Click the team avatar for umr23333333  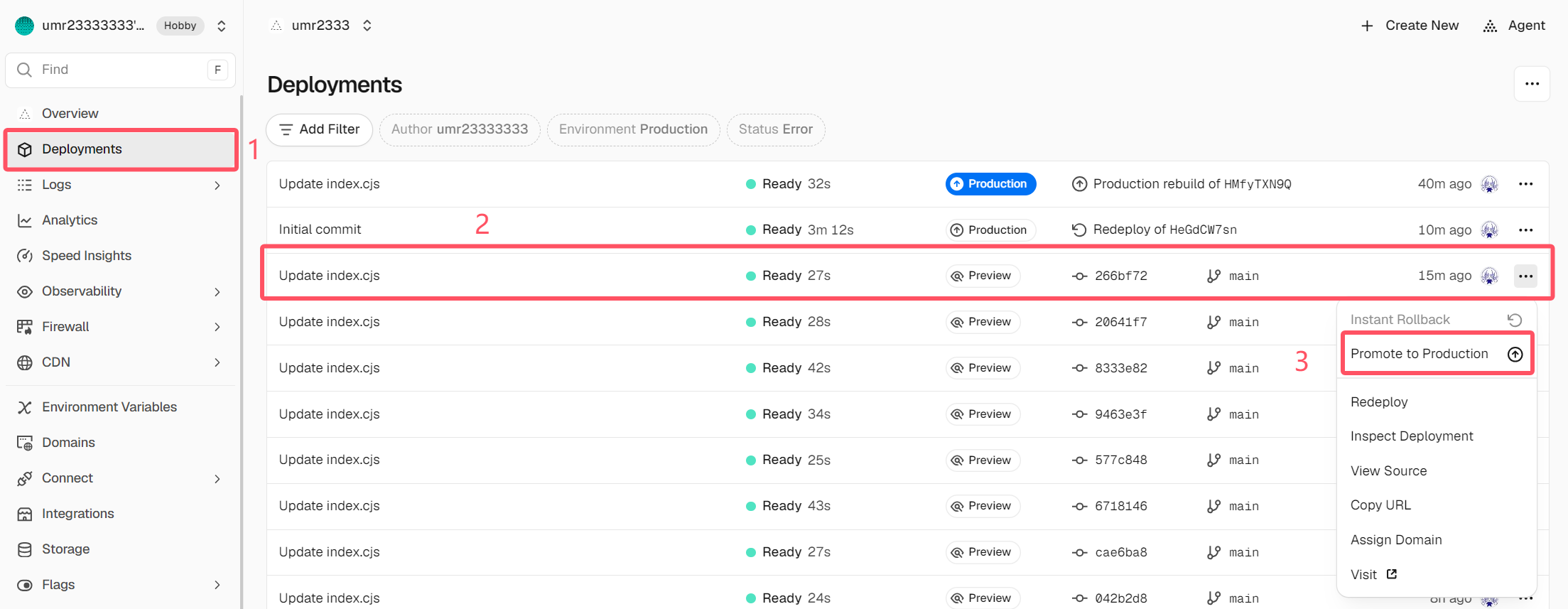click(25, 26)
